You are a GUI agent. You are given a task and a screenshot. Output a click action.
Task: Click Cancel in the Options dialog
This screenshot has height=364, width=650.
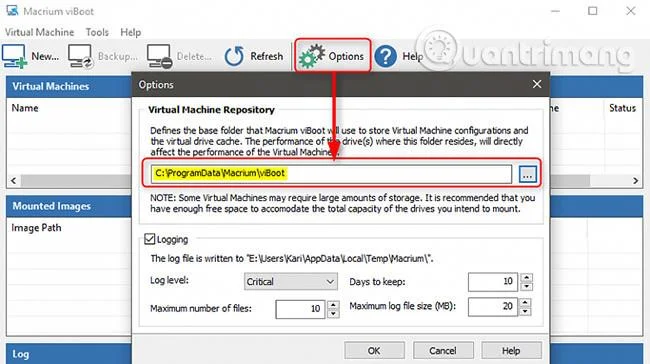(x=443, y=351)
